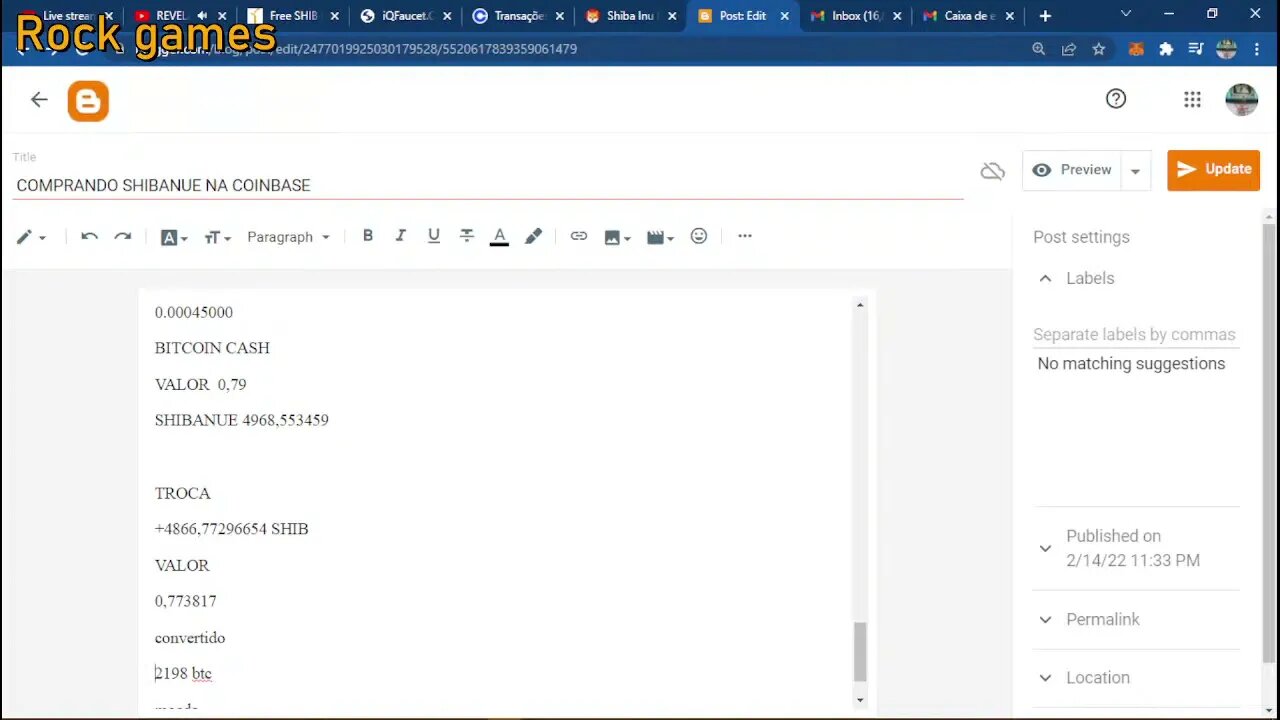The height and width of the screenshot is (720, 1280).
Task: Click the Redo arrow in editor toolbar
Action: coord(122,237)
